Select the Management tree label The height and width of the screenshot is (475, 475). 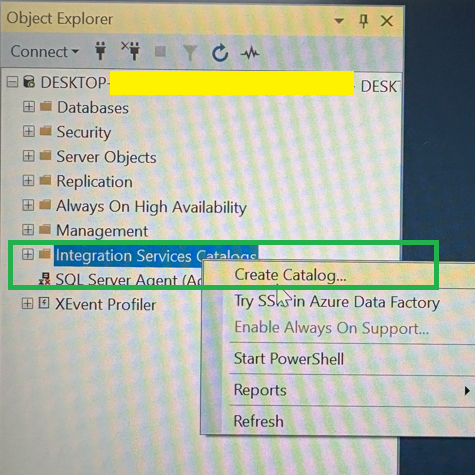click(x=102, y=231)
